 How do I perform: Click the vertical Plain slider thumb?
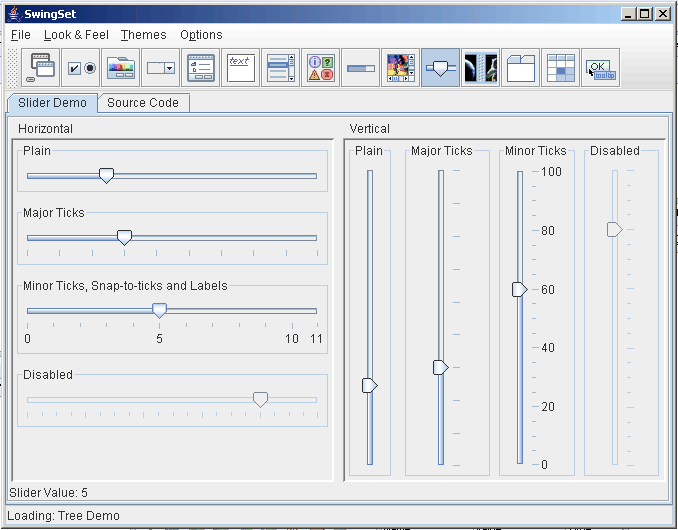(370, 385)
